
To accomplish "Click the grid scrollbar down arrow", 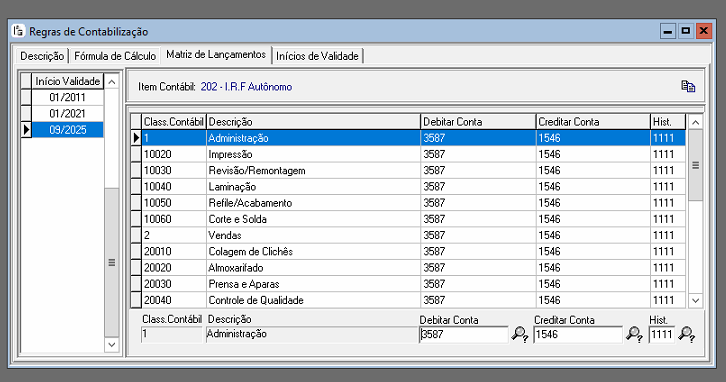I will [695, 301].
